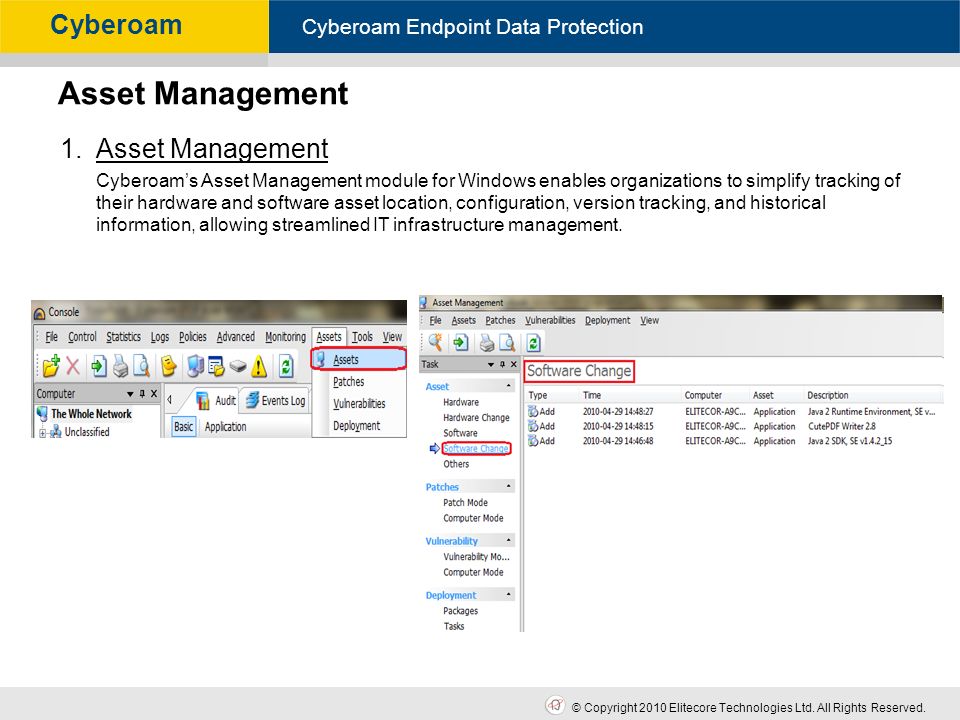Open the File menu in Console

point(51,337)
